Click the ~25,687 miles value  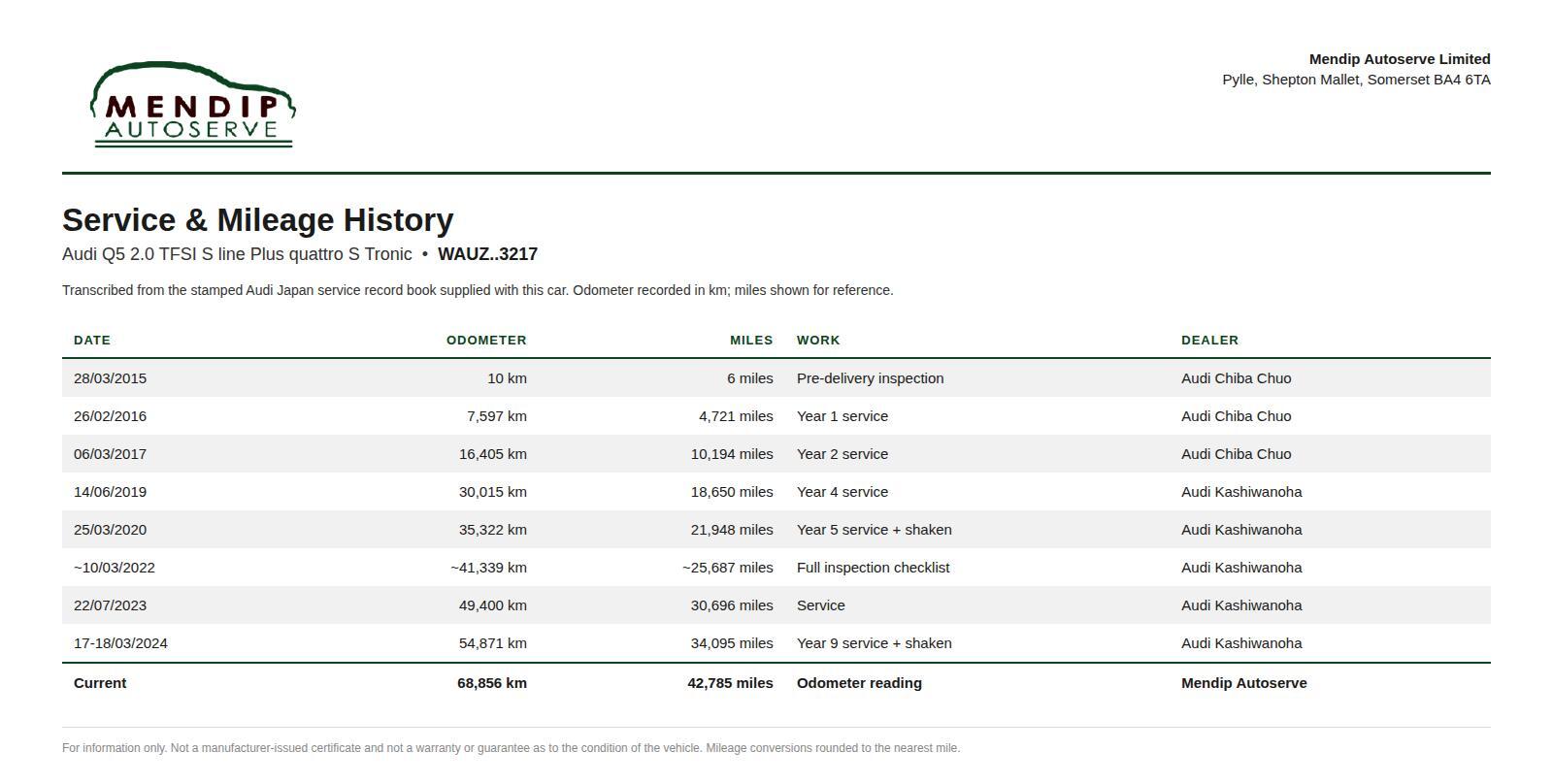[728, 568]
